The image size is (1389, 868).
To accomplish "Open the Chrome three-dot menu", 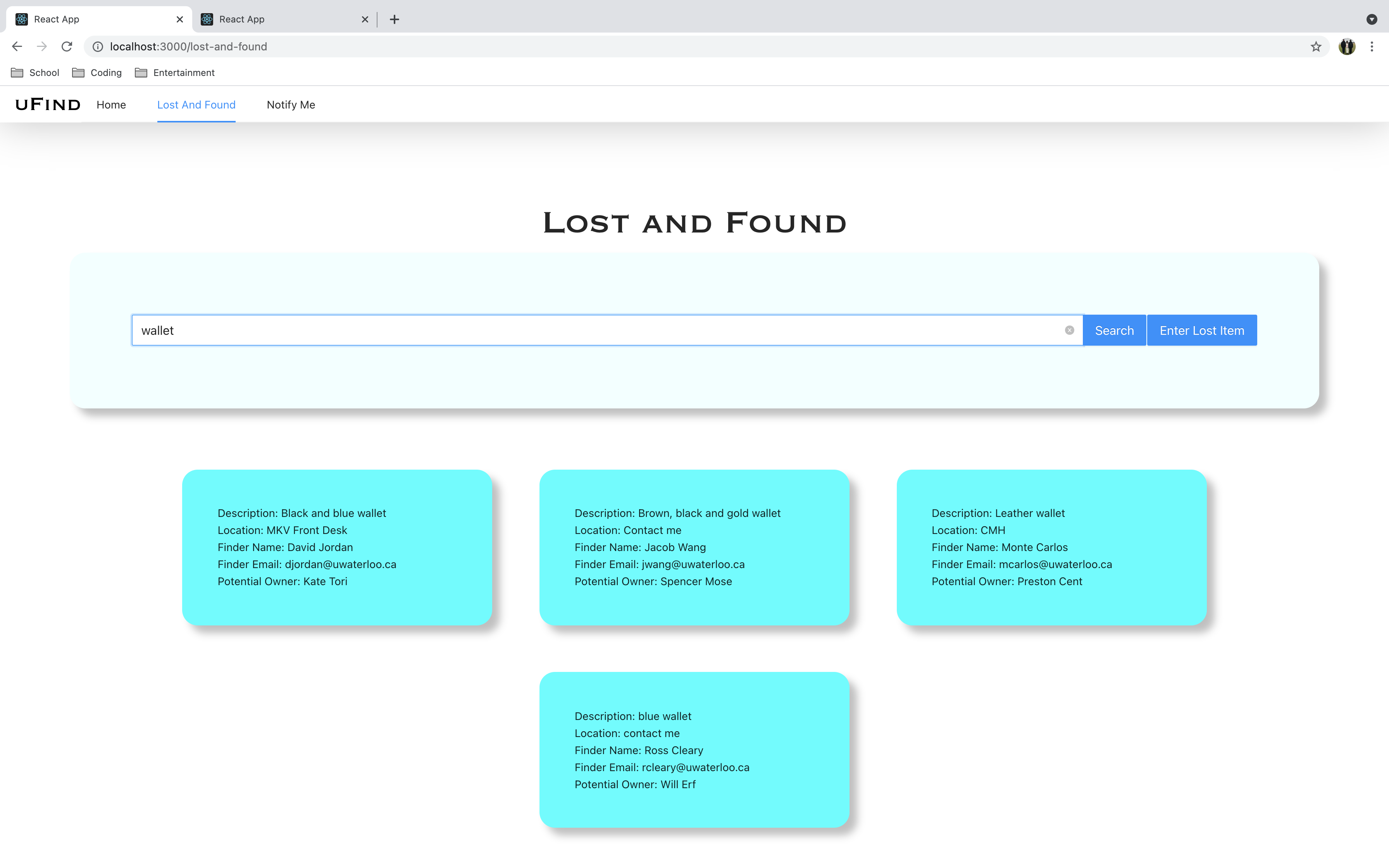I will click(x=1372, y=46).
